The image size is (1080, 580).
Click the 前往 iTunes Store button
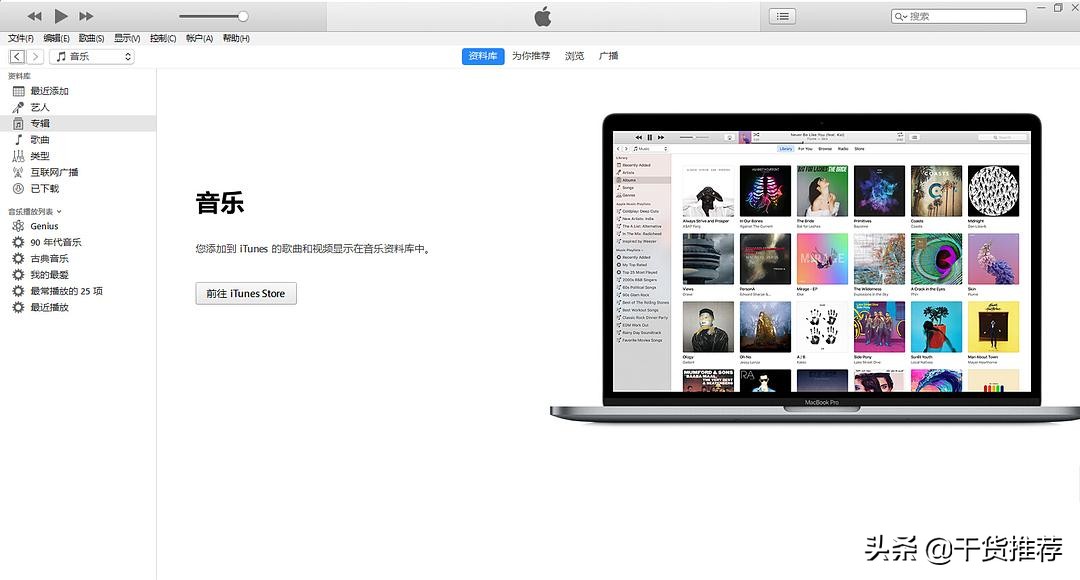tap(245, 294)
